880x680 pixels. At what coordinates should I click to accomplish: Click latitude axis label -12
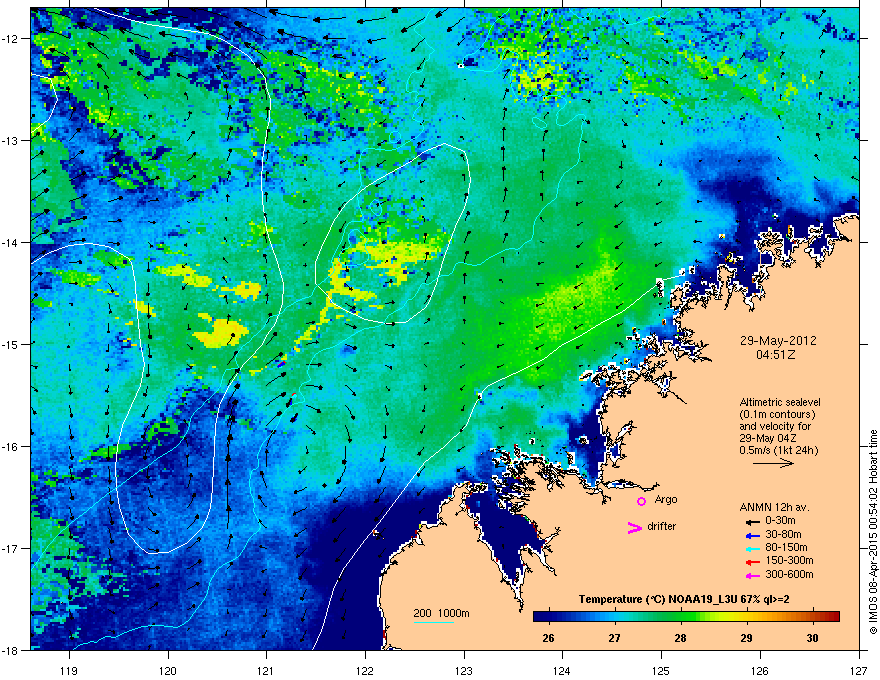tap(11, 39)
